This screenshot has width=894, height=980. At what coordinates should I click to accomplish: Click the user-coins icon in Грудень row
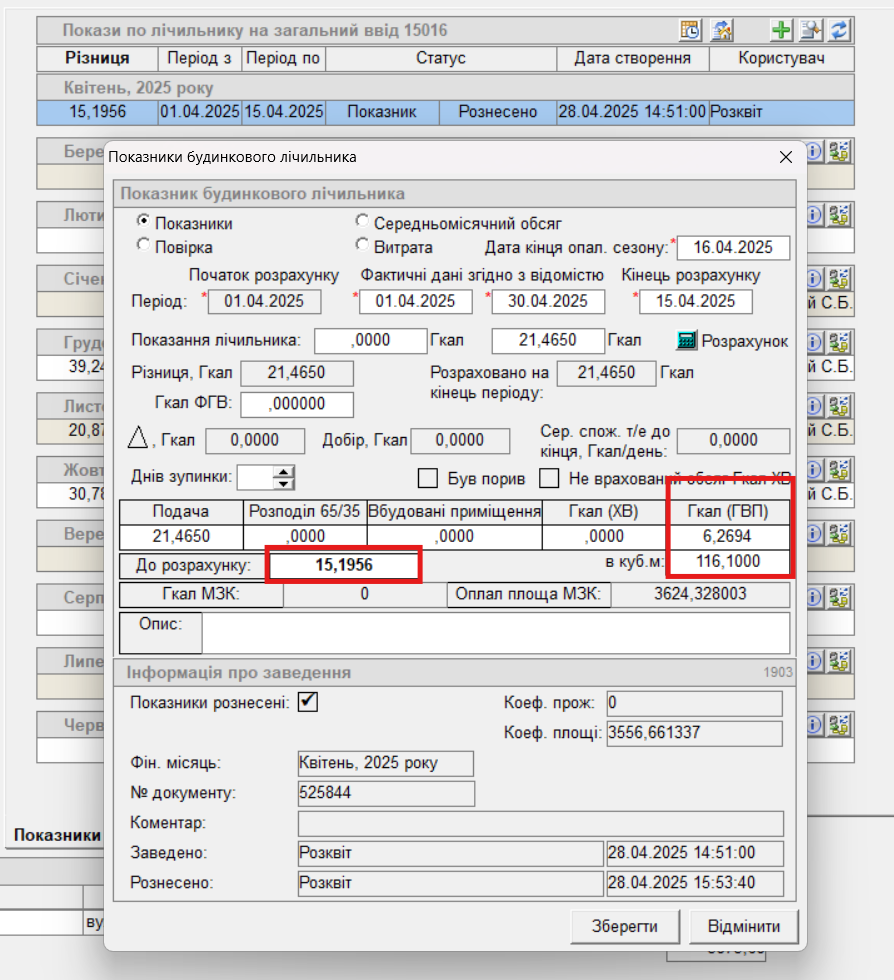(x=839, y=342)
